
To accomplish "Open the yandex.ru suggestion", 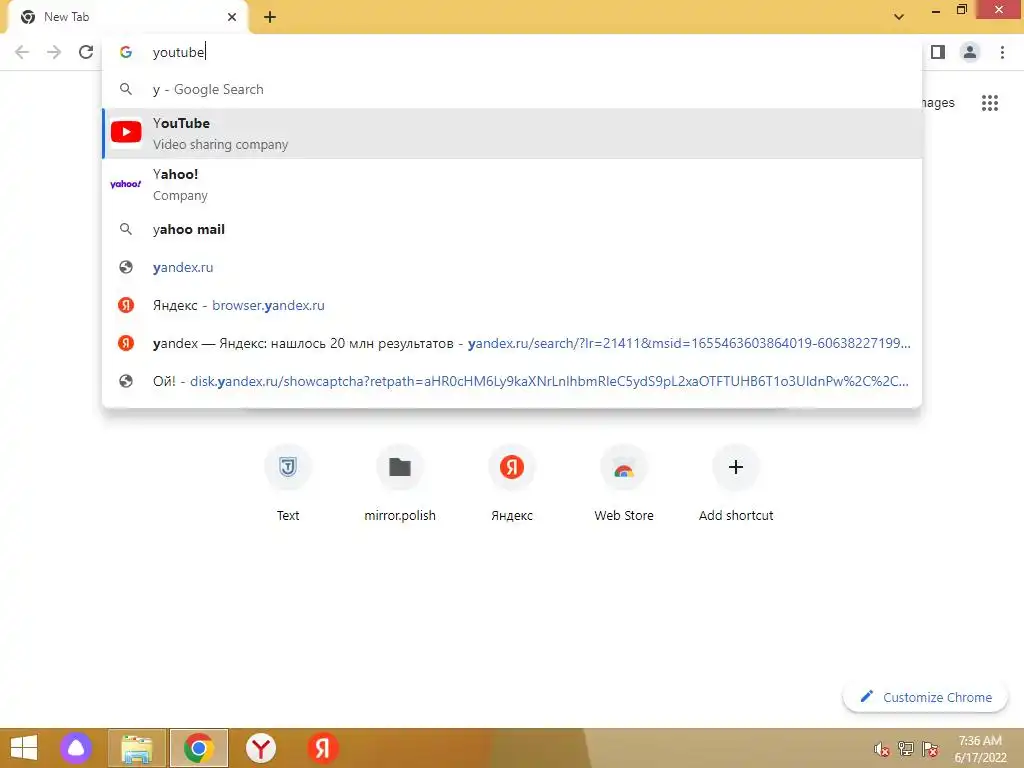I will tap(512, 267).
